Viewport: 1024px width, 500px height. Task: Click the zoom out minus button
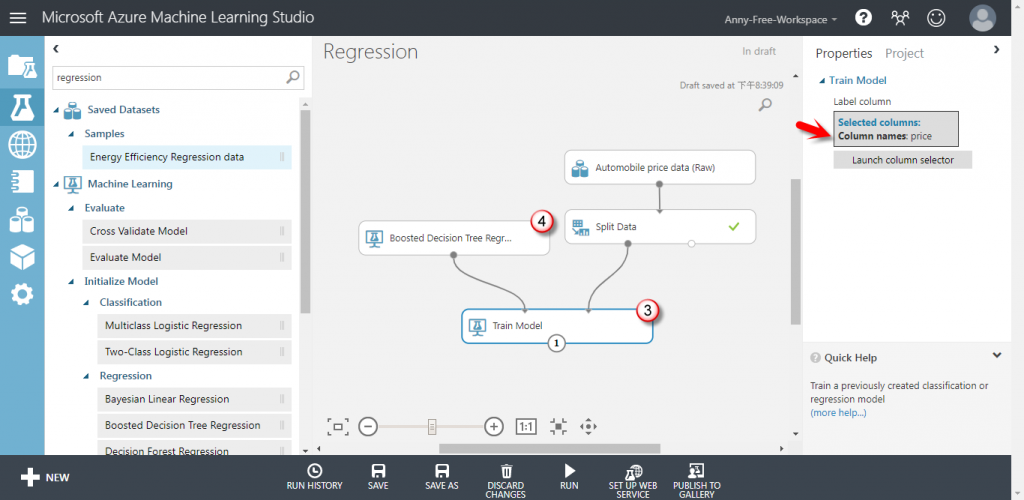pyautogui.click(x=368, y=427)
